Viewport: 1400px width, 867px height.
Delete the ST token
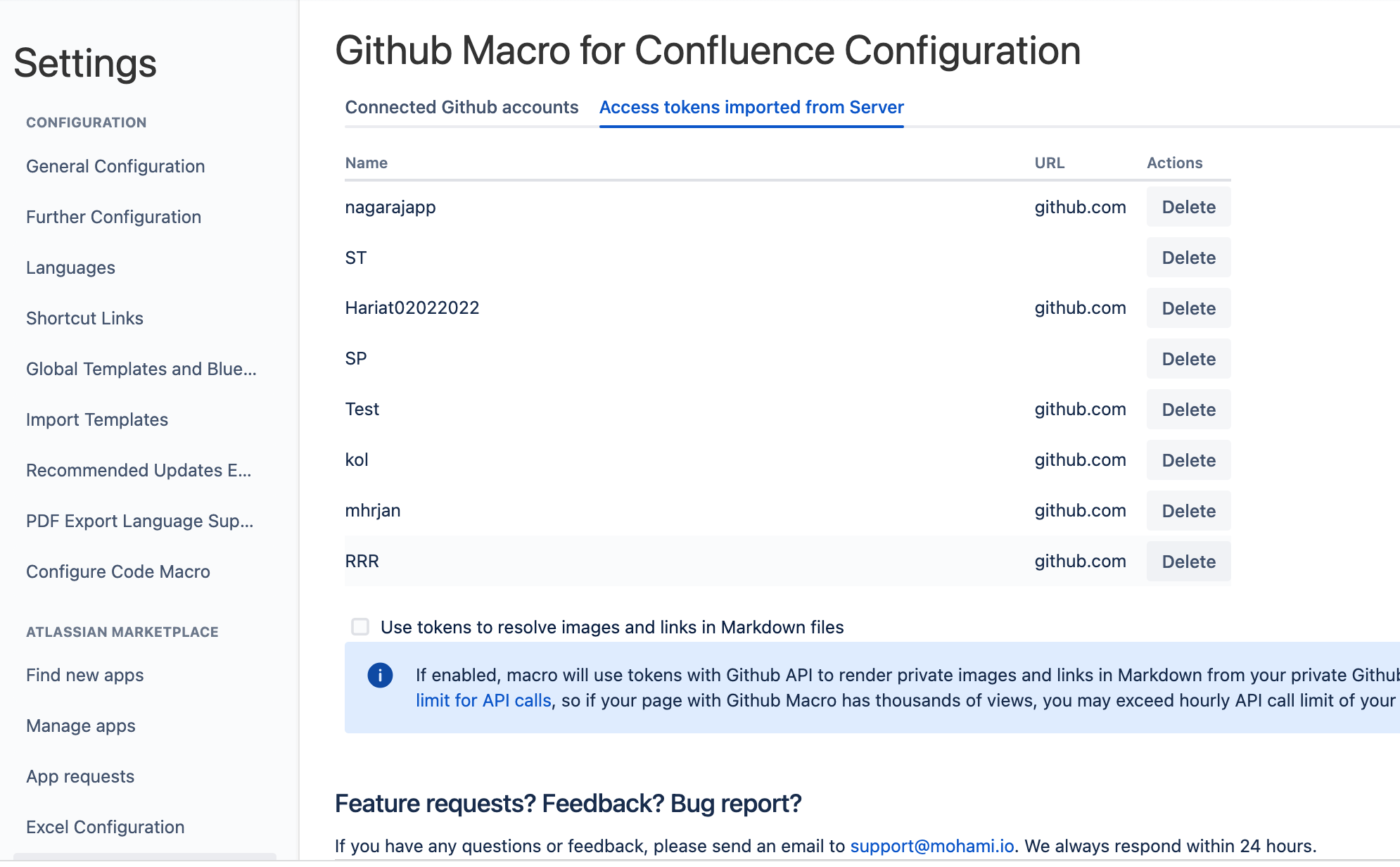tap(1188, 258)
